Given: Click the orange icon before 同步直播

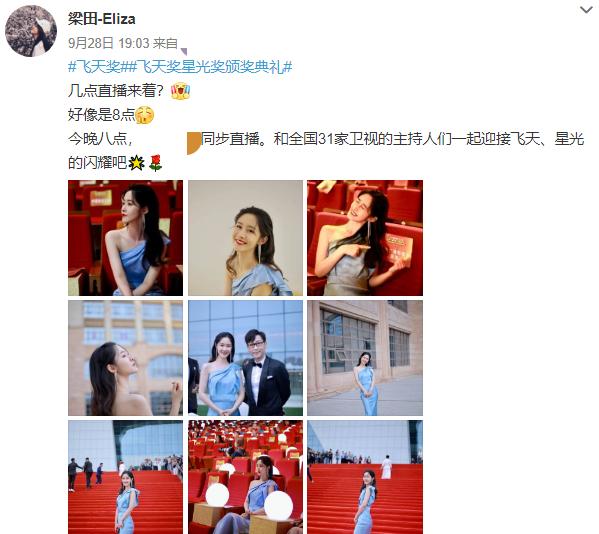Looking at the screenshot, I should click(x=194, y=143).
